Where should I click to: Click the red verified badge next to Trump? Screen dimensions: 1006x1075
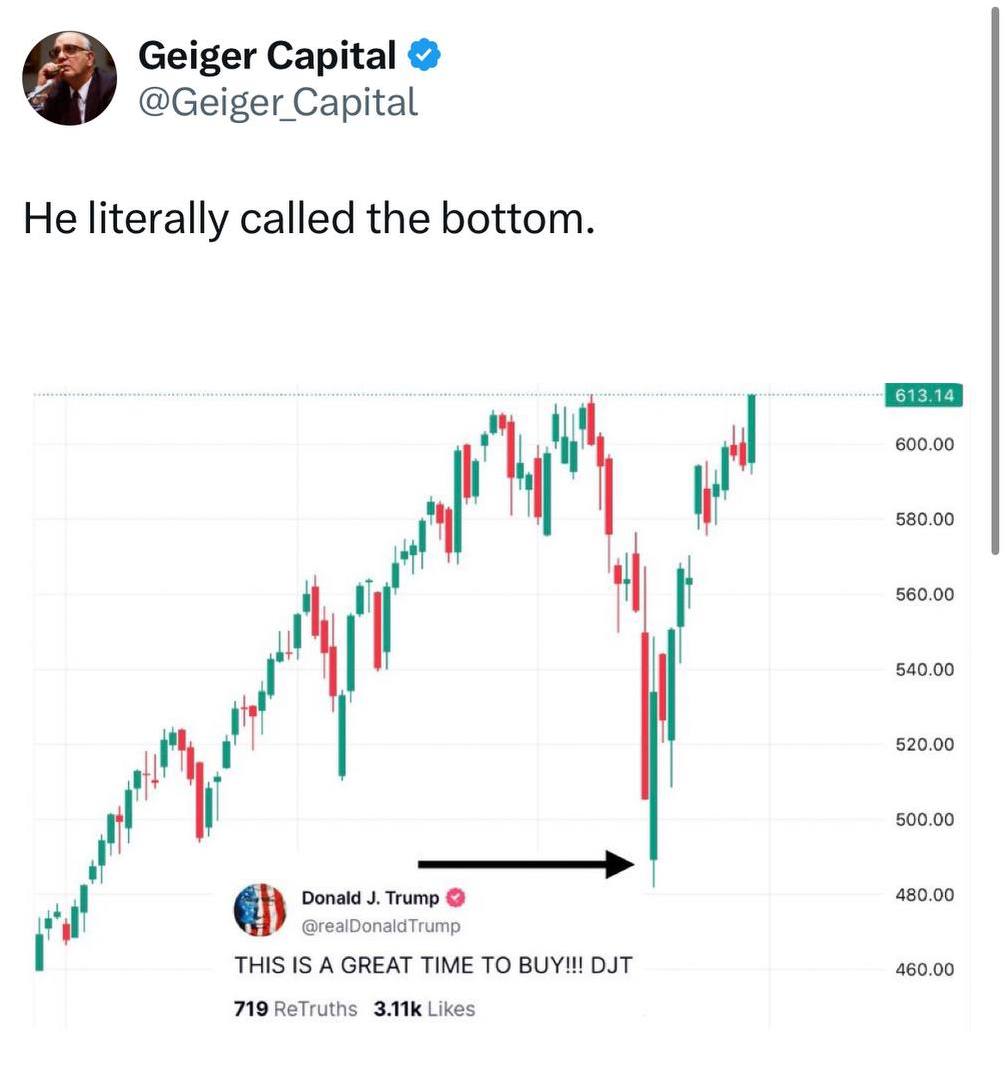456,897
